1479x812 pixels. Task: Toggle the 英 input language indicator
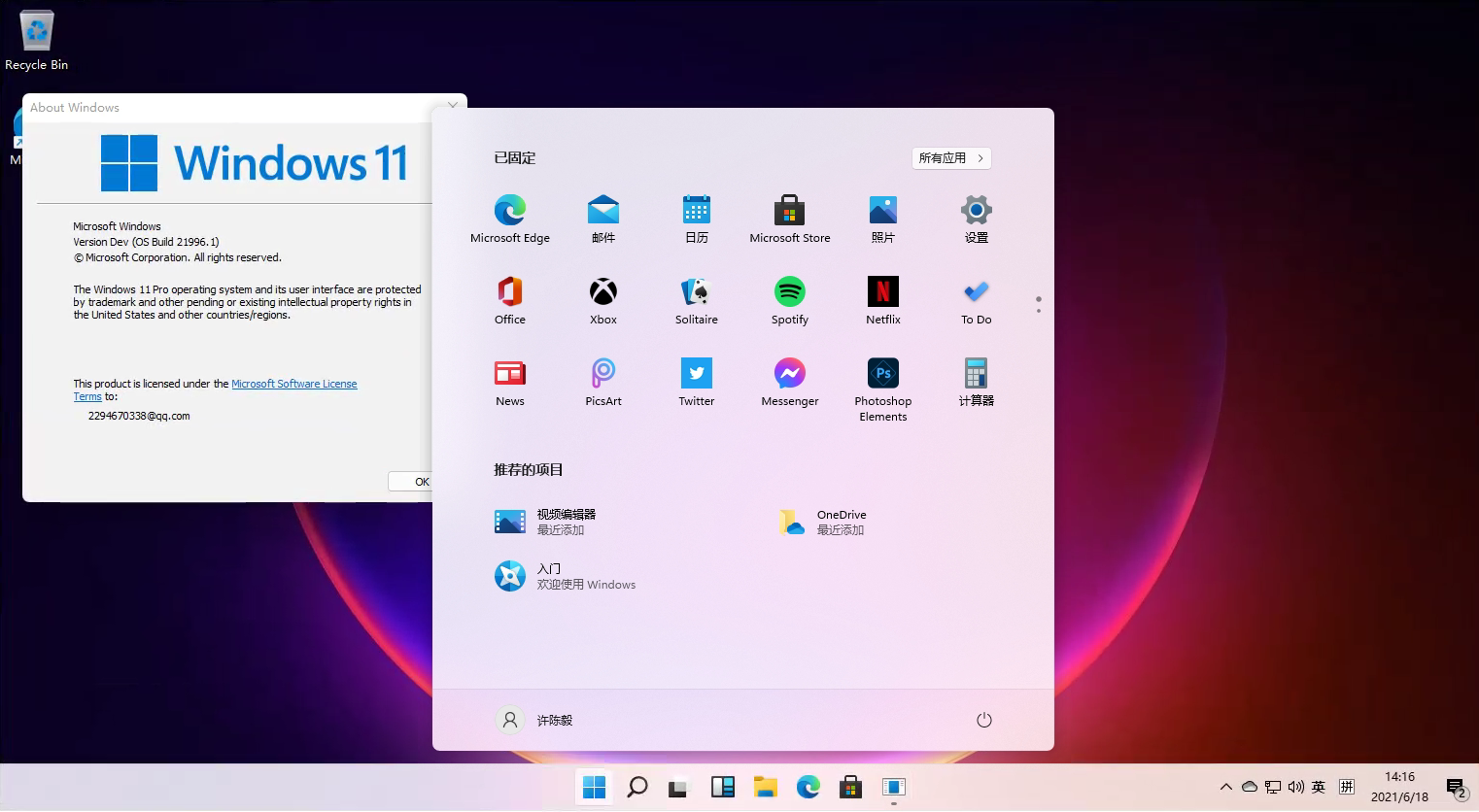1318,787
